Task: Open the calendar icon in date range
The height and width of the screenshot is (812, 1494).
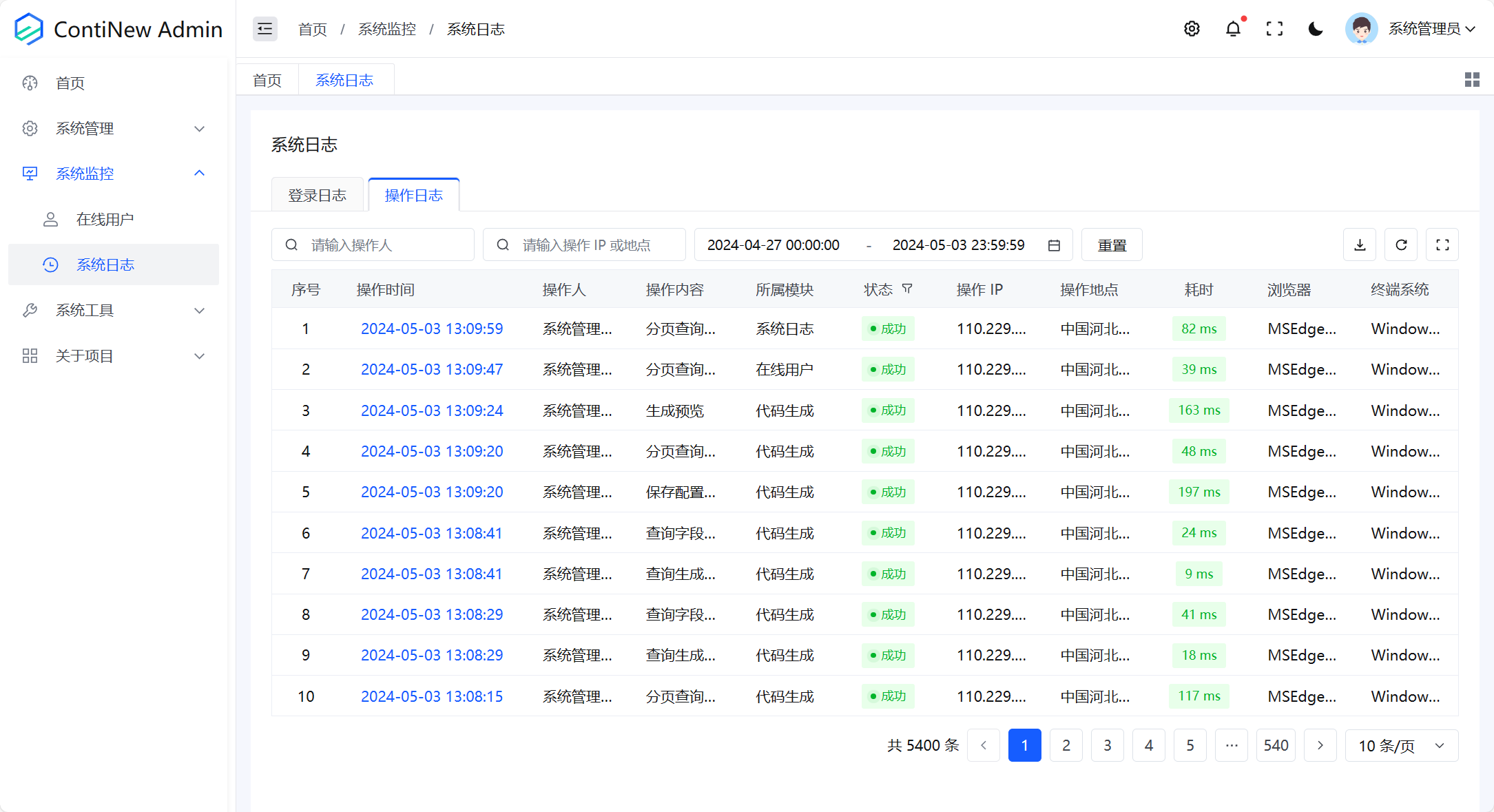Action: point(1053,244)
